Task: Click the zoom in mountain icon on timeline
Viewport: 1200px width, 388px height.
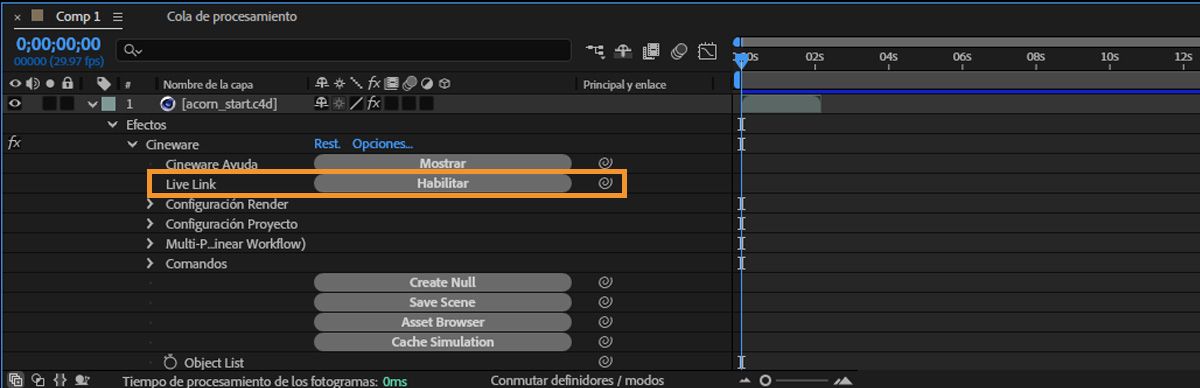Action: tap(843, 380)
